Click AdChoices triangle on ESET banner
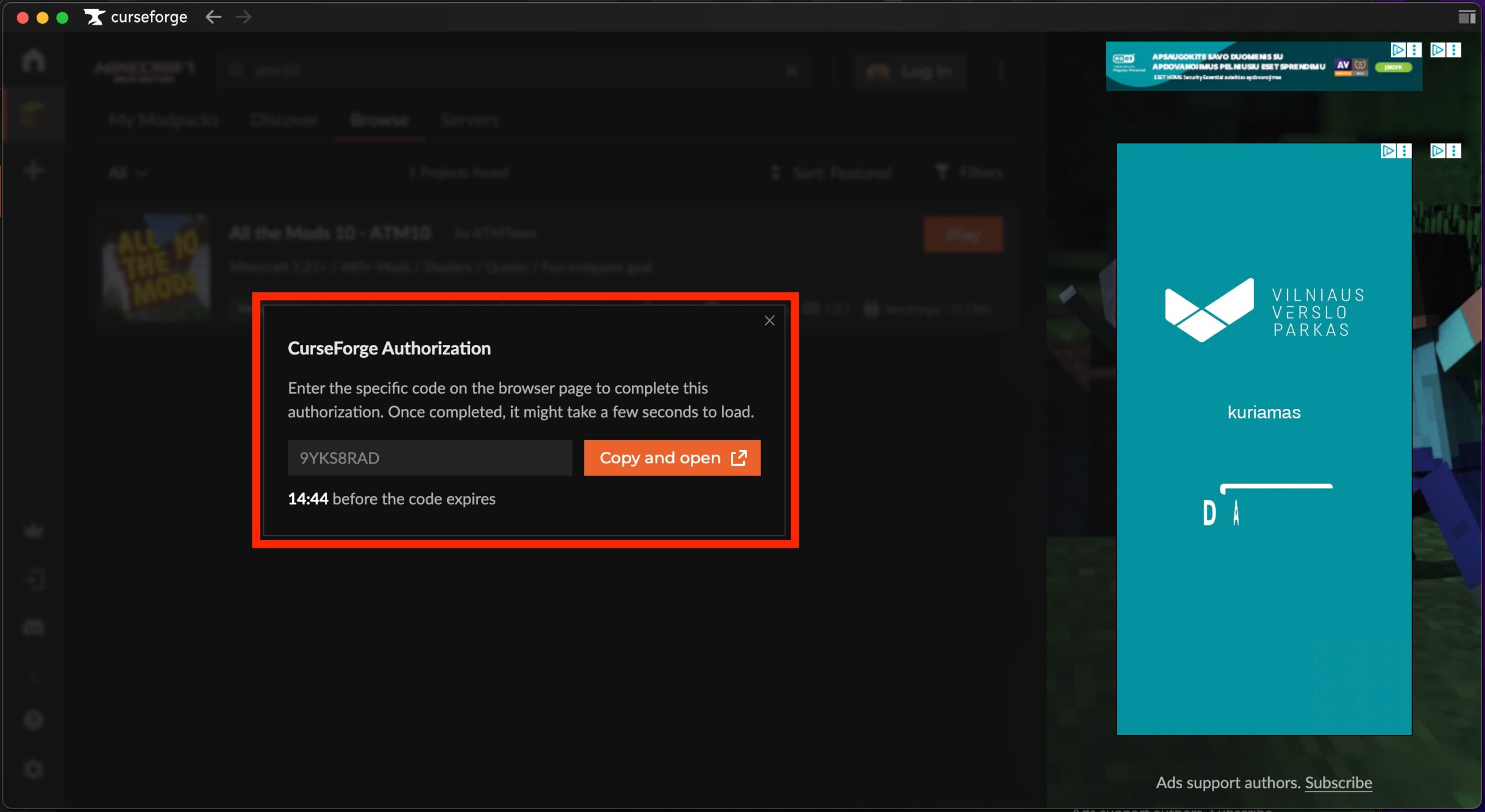This screenshot has height=812, width=1485. 1397,50
